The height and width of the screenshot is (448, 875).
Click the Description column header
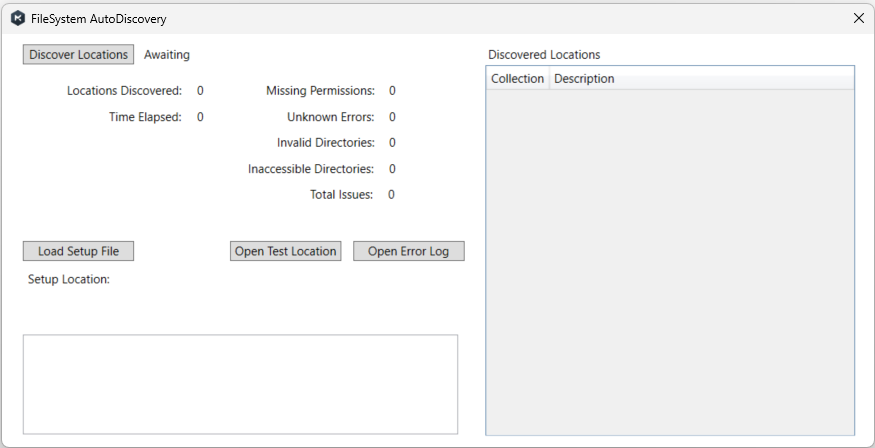point(584,79)
